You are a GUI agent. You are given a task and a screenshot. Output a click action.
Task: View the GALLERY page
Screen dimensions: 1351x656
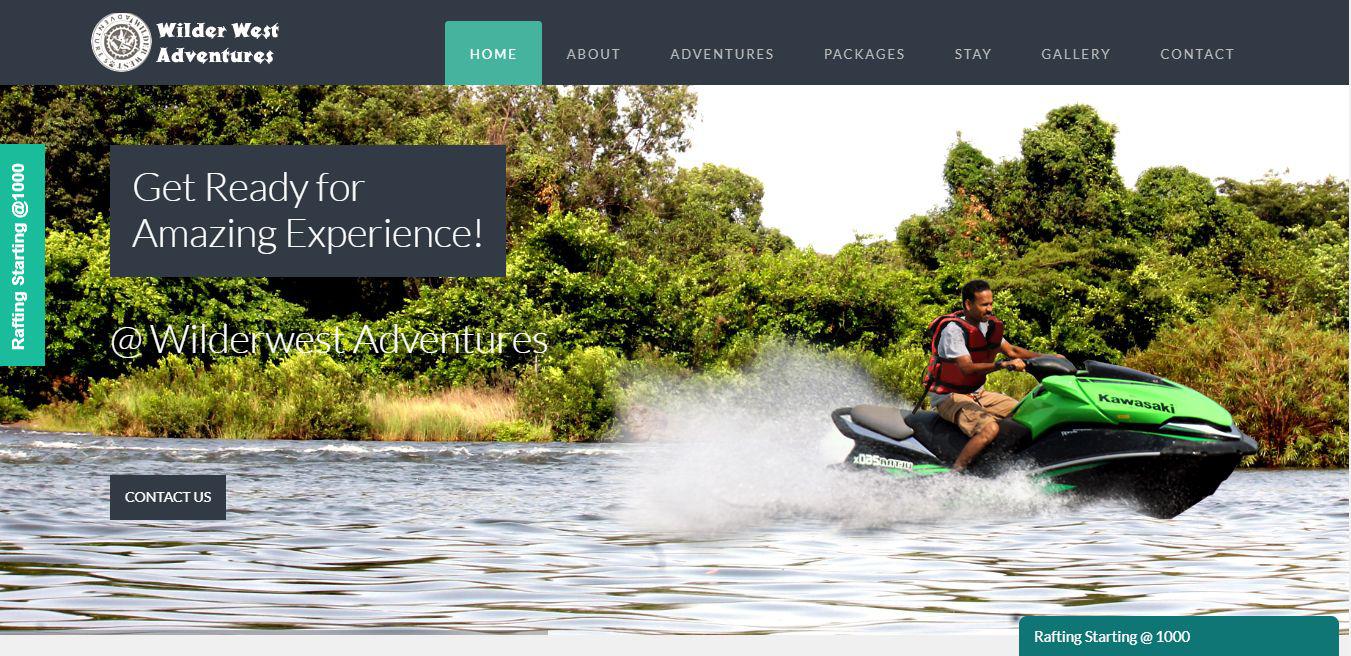point(1076,54)
